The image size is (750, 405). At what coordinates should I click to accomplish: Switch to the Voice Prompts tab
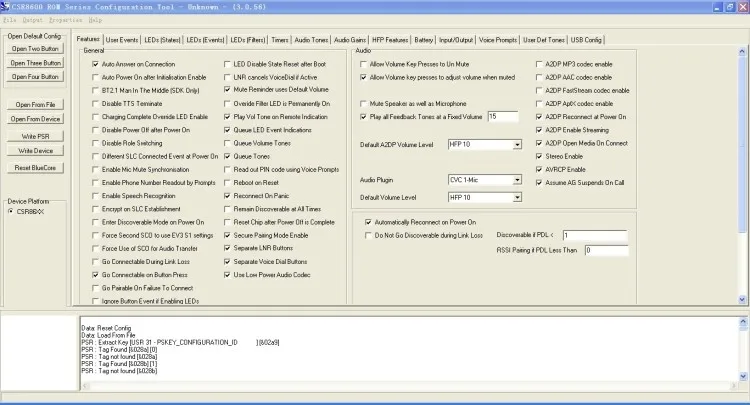[498, 40]
